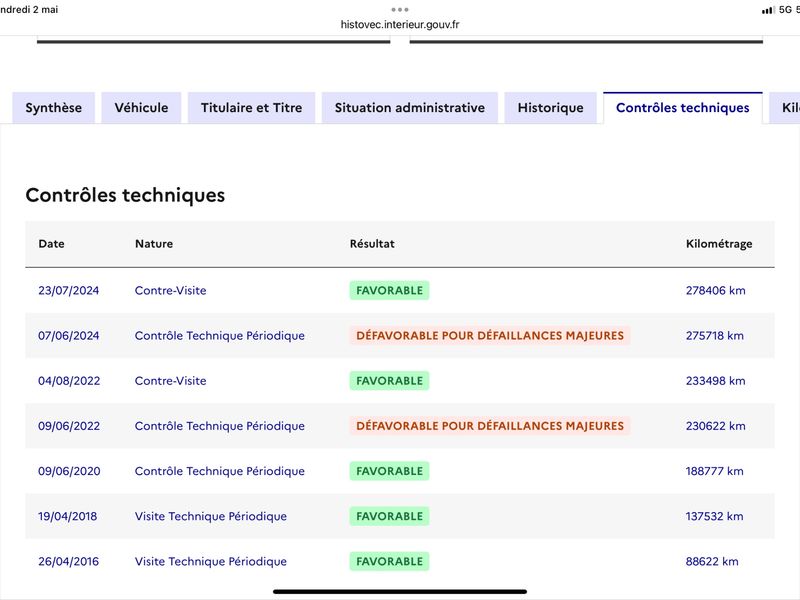
Task: Select the mileage 233498 km
Action: coord(715,381)
